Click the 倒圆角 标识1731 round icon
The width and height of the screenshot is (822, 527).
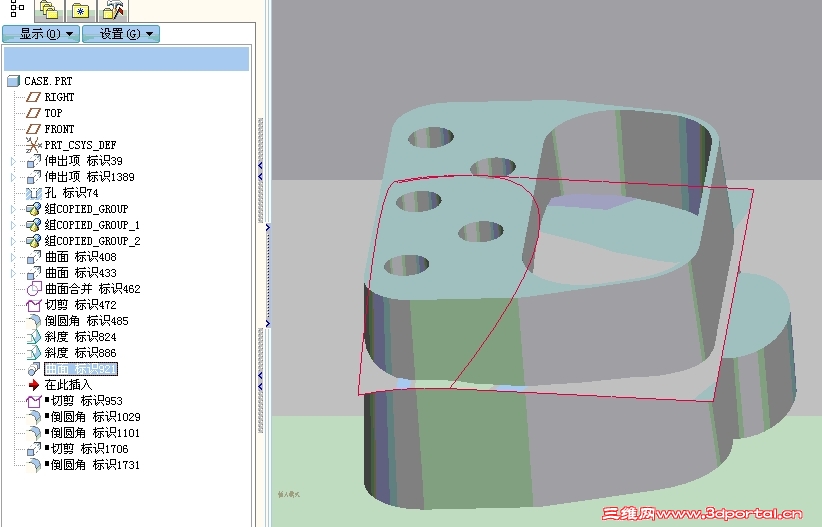pyautogui.click(x=34, y=465)
